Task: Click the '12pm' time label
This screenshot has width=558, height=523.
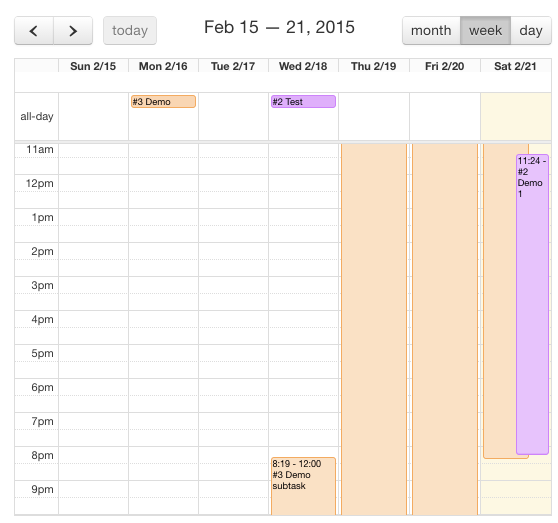Action: [x=40, y=184]
